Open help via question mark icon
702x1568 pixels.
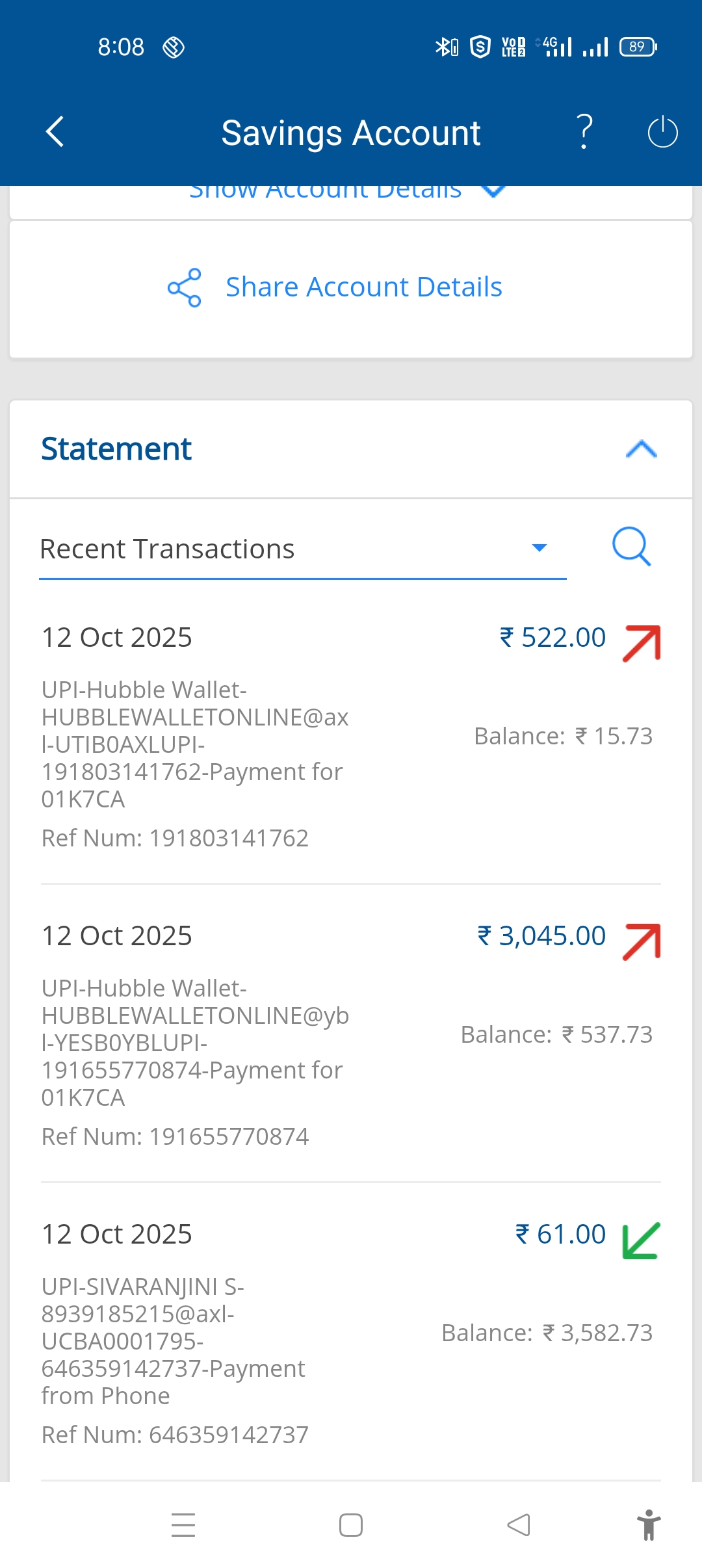tap(585, 132)
